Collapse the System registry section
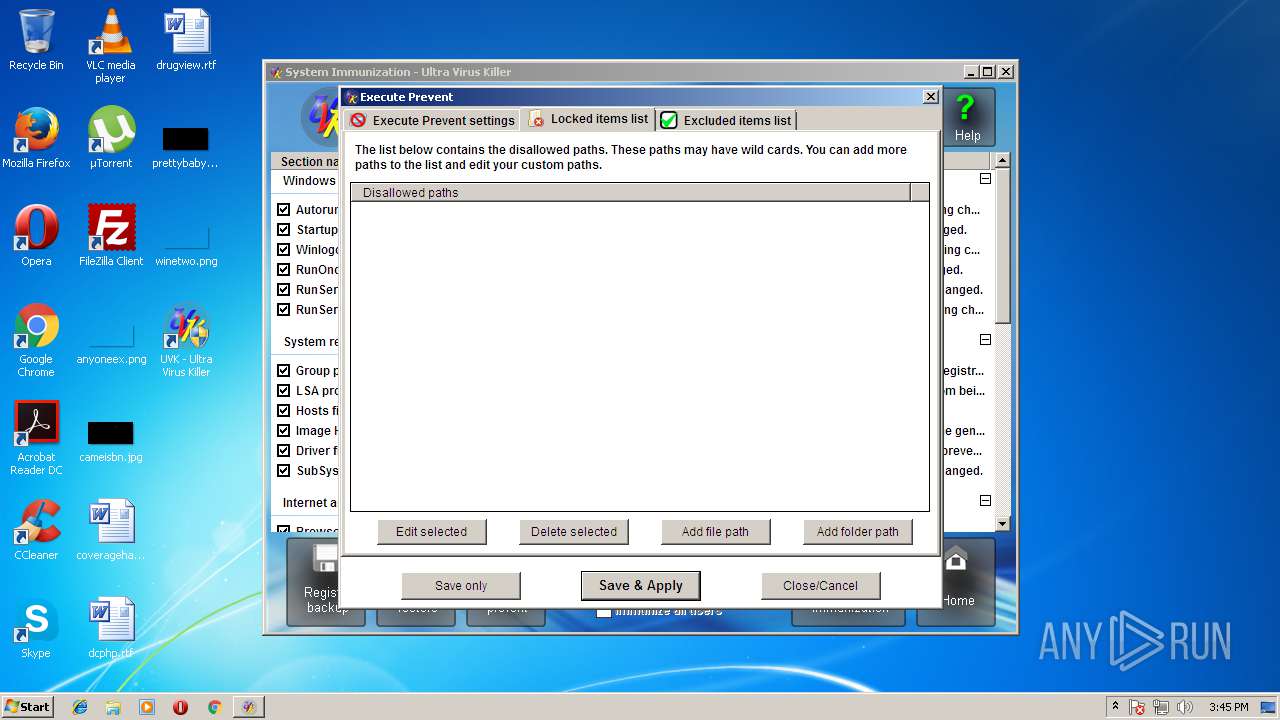 tap(985, 340)
